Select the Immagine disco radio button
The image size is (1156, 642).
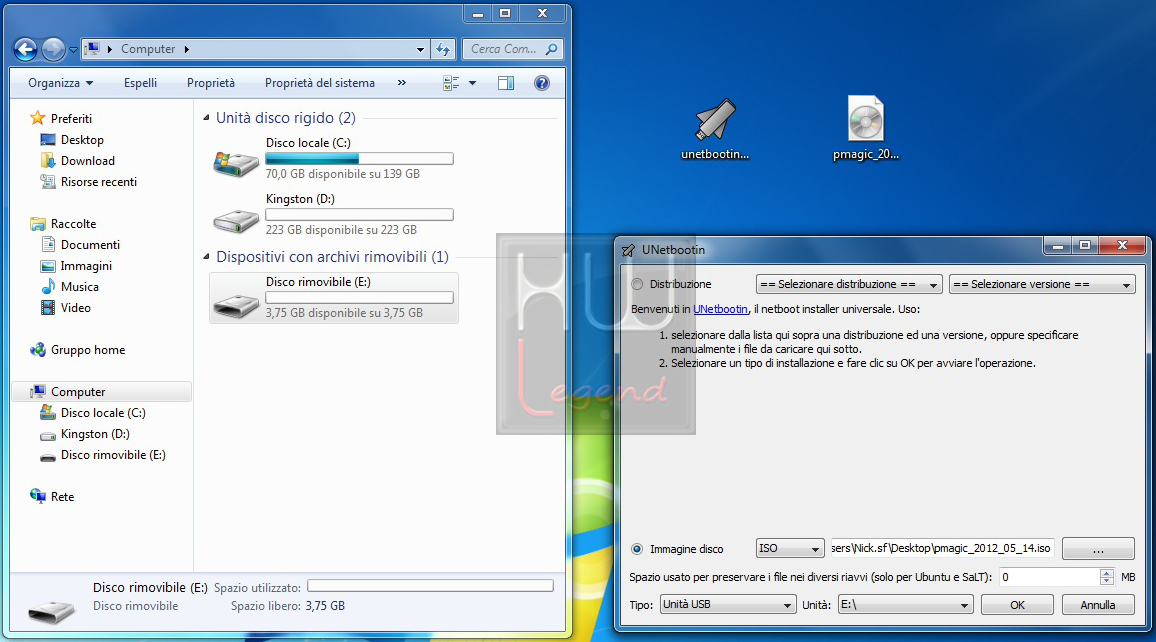point(637,549)
